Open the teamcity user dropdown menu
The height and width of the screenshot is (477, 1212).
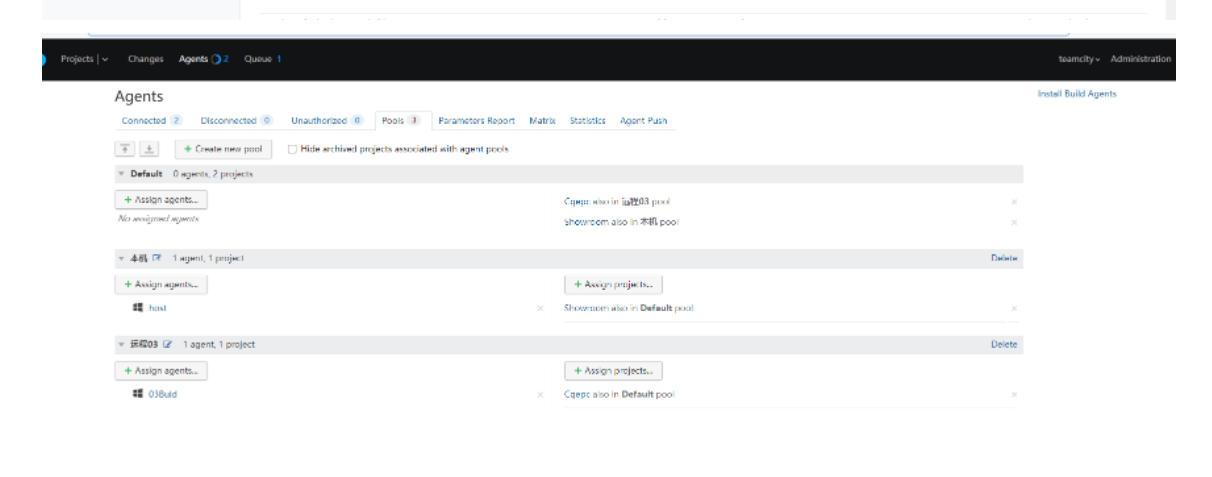click(1080, 59)
